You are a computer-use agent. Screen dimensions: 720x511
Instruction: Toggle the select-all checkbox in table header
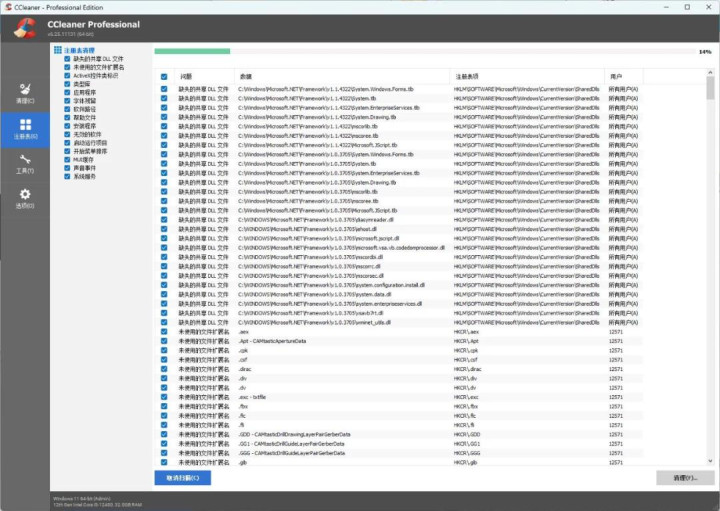[x=164, y=76]
